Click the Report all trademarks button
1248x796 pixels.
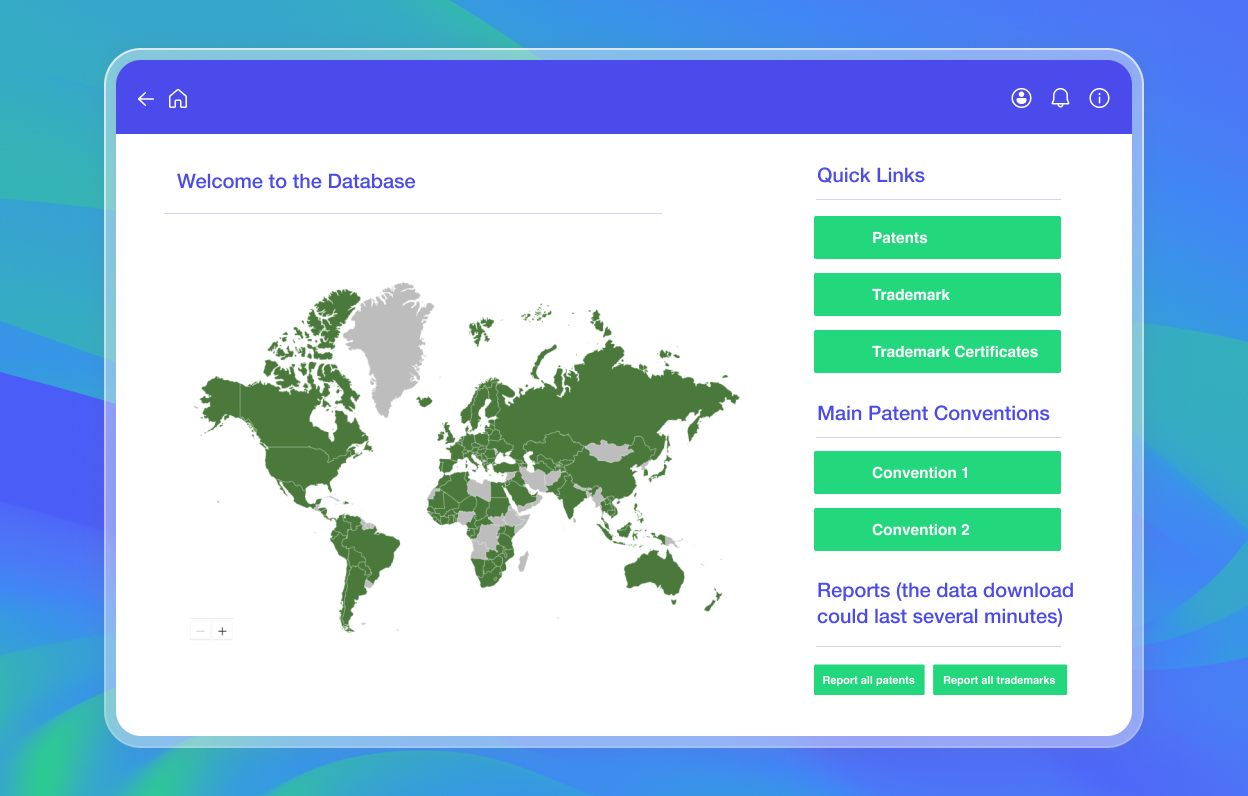point(1000,680)
